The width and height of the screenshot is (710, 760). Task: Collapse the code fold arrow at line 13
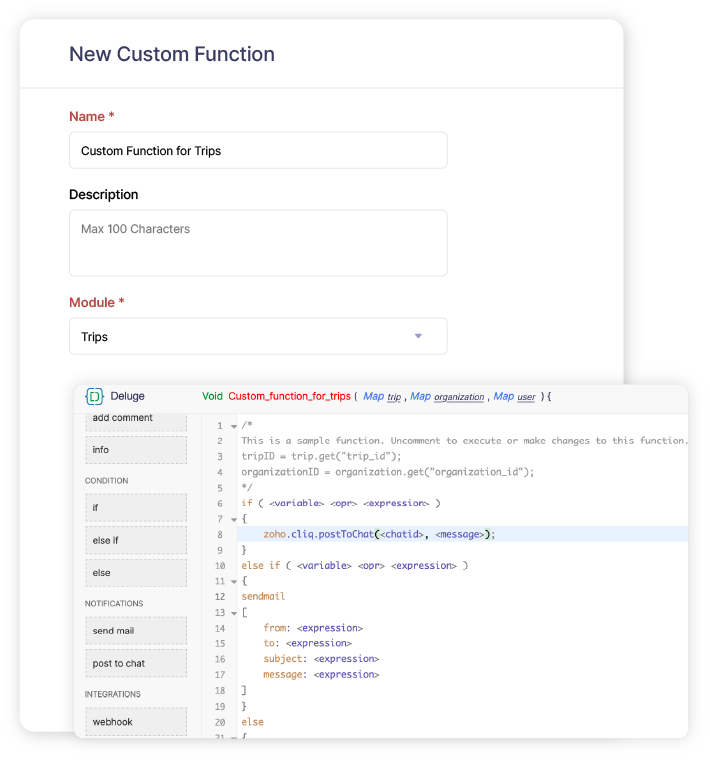pyautogui.click(x=234, y=613)
